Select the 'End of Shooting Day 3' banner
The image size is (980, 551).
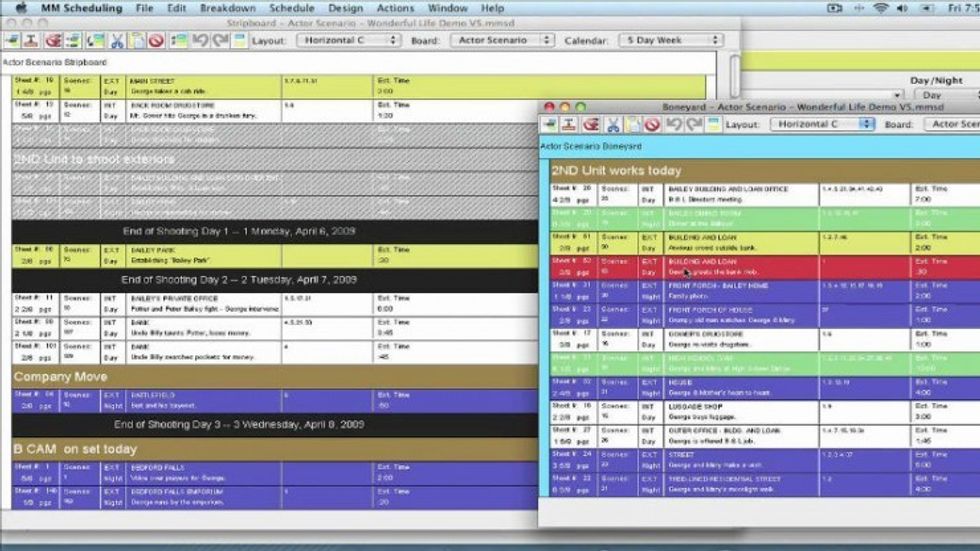[x=275, y=425]
